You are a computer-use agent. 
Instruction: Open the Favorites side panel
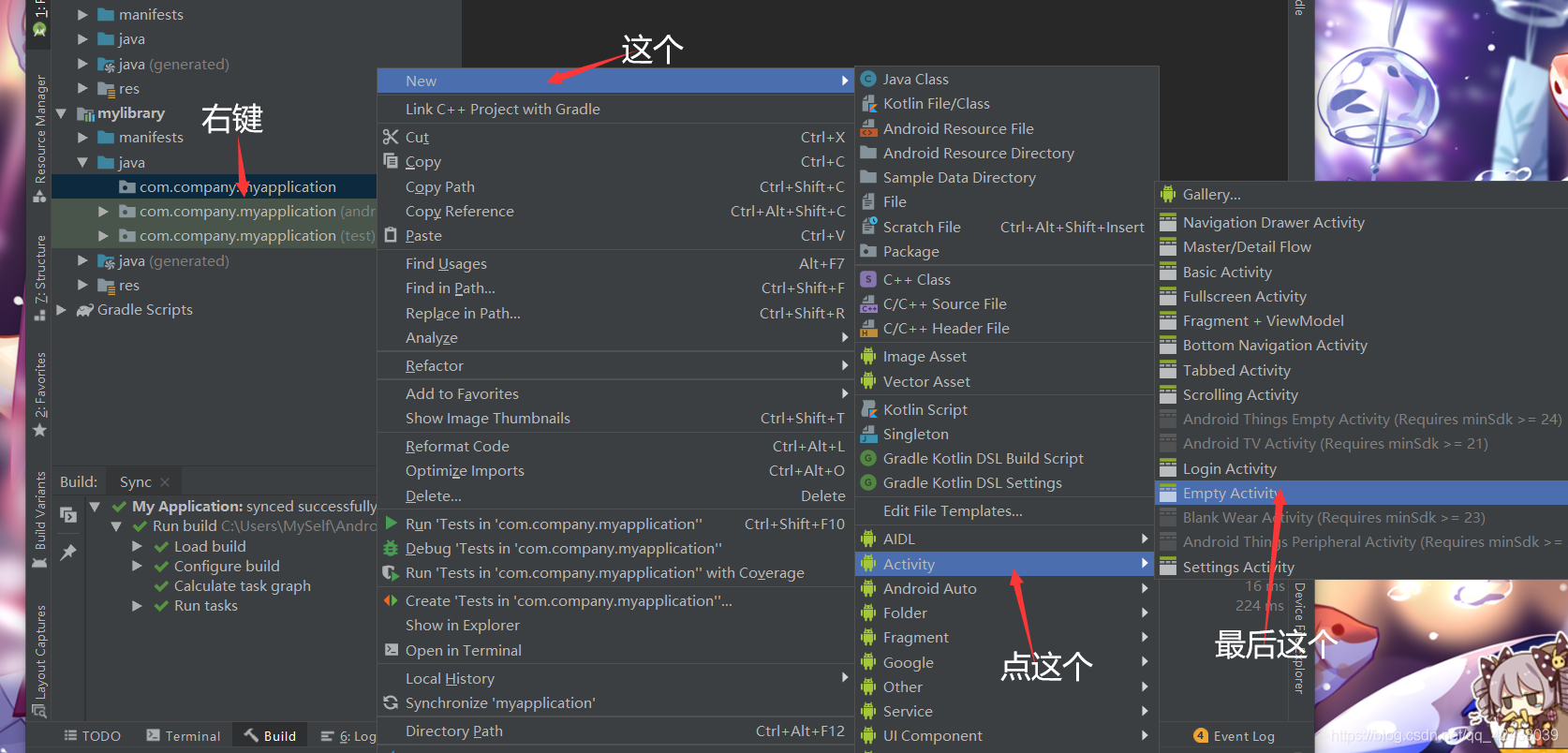pyautogui.click(x=39, y=394)
